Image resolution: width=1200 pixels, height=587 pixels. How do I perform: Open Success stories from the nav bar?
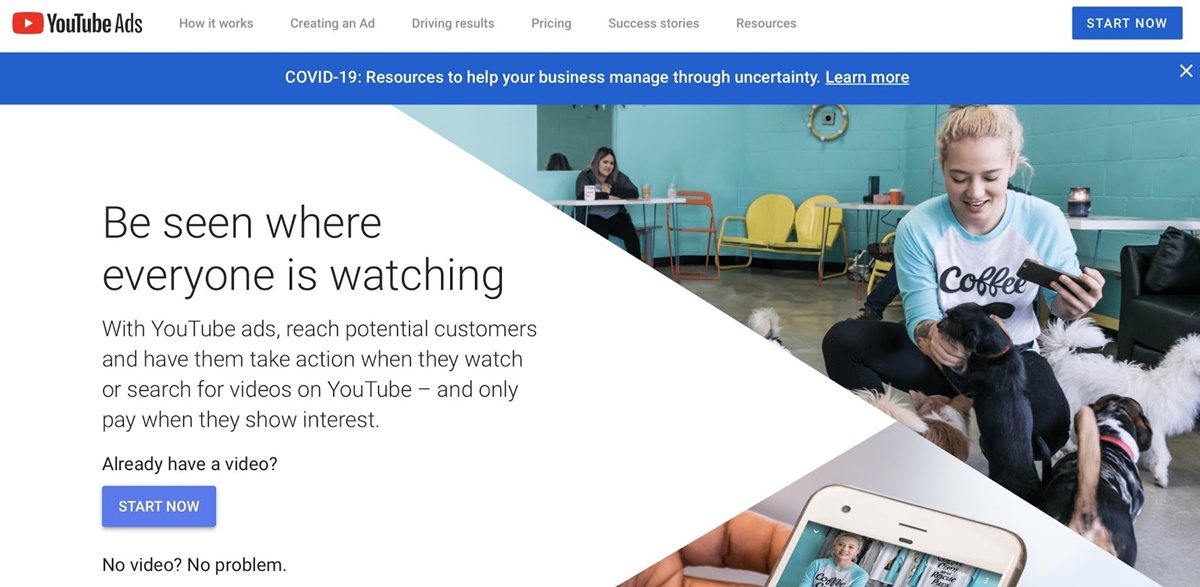654,23
